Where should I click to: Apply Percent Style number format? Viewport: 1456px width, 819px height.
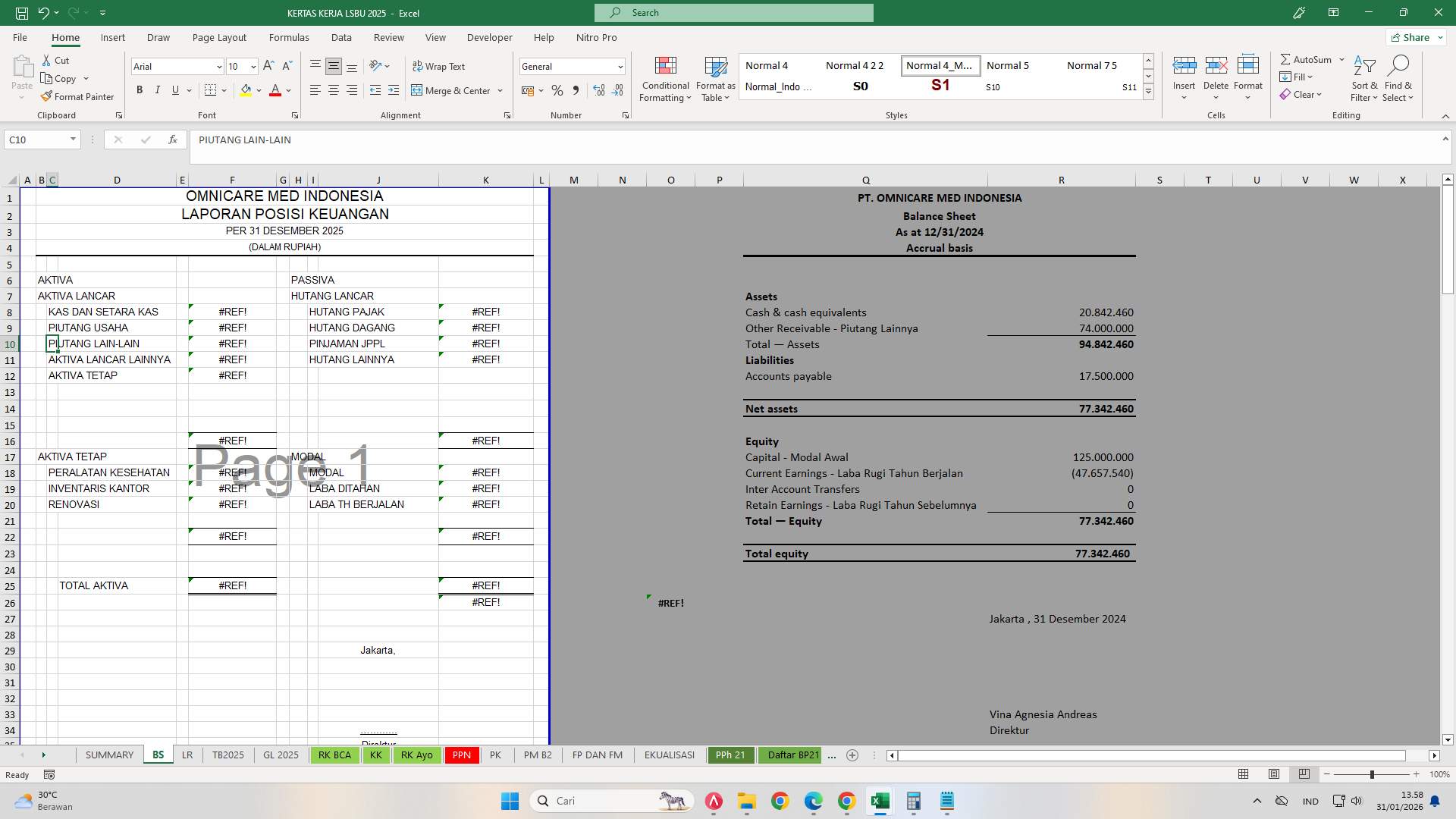click(557, 90)
